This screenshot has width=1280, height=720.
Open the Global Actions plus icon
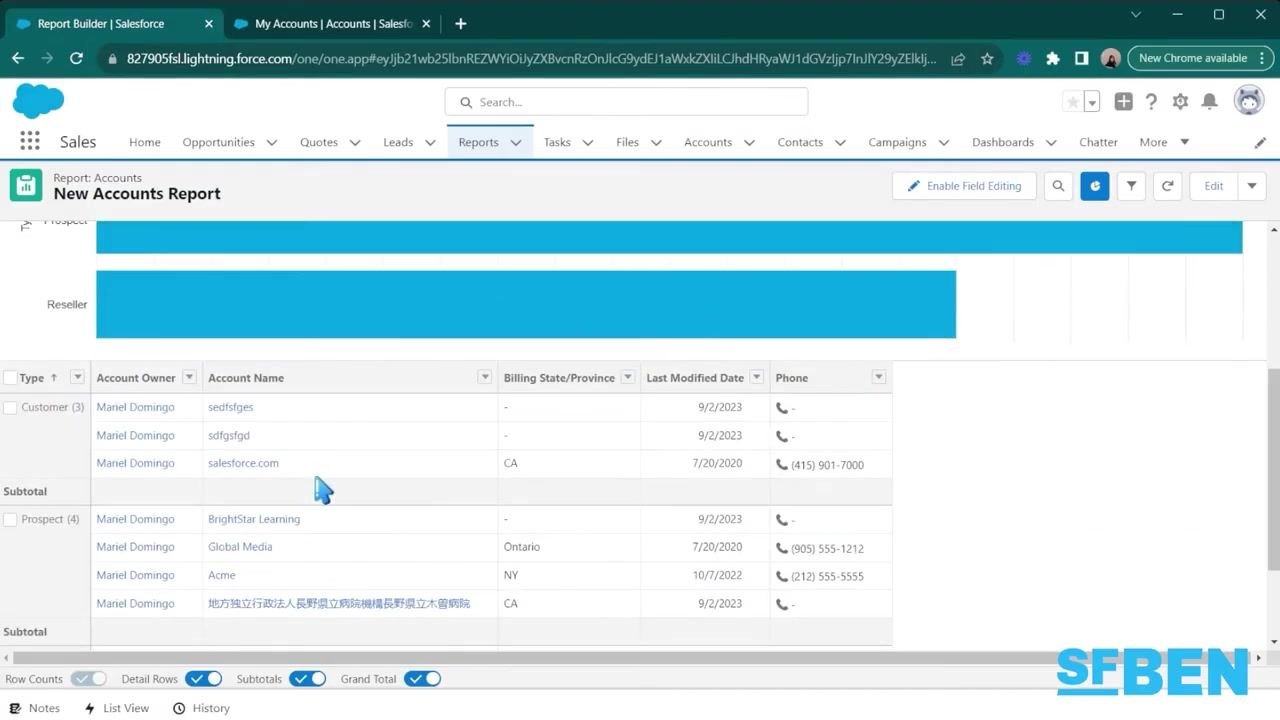pos(1123,101)
